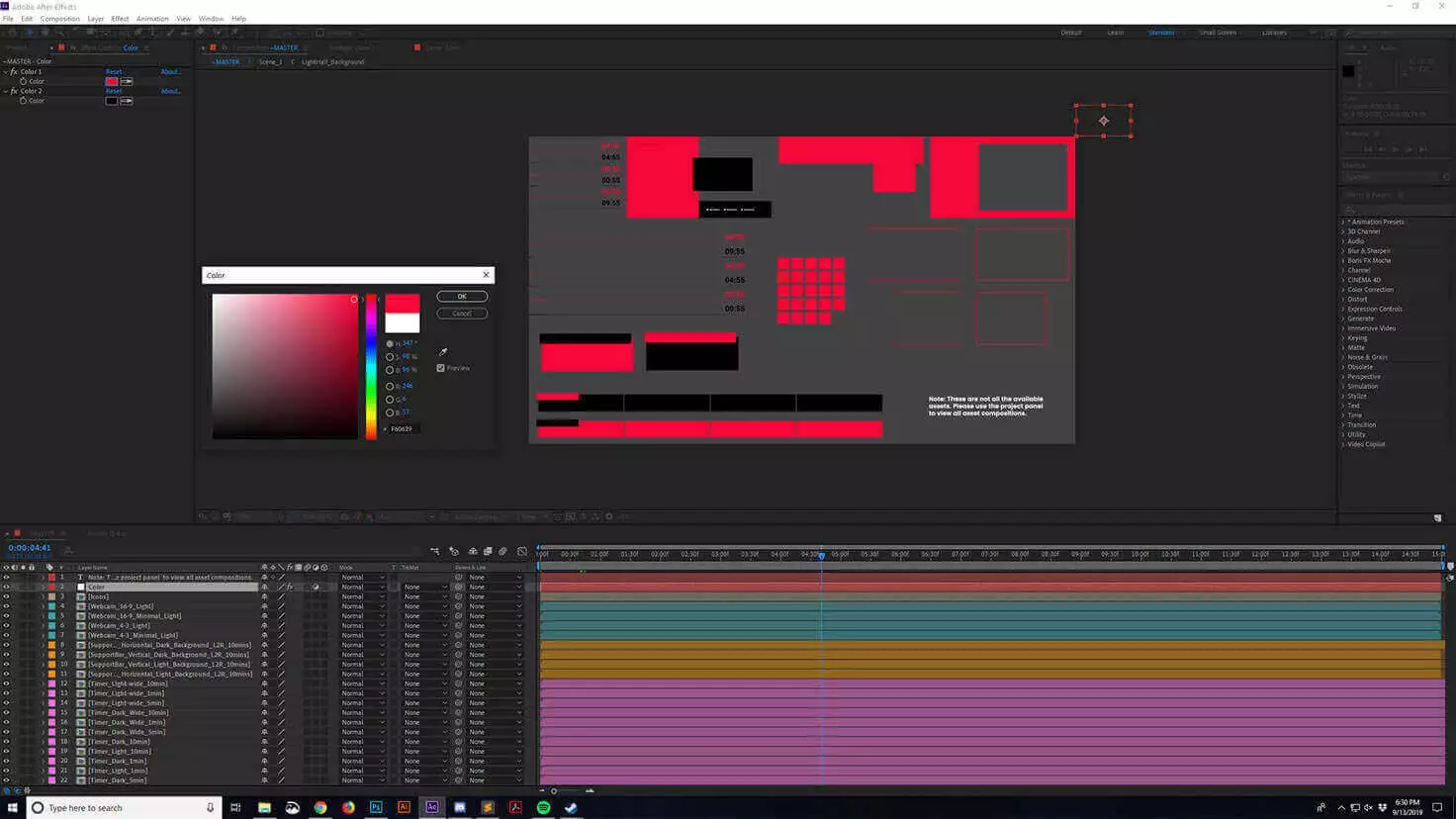Image resolution: width=1456 pixels, height=819 pixels.
Task: Pick the eyedropper in the Color dialog
Action: 443,352
